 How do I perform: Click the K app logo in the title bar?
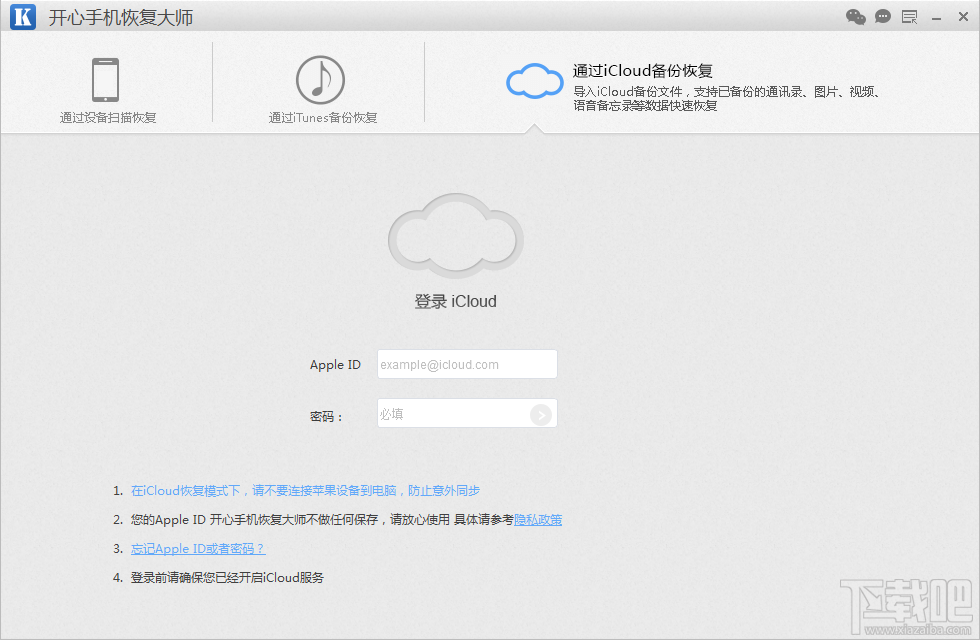(22, 16)
